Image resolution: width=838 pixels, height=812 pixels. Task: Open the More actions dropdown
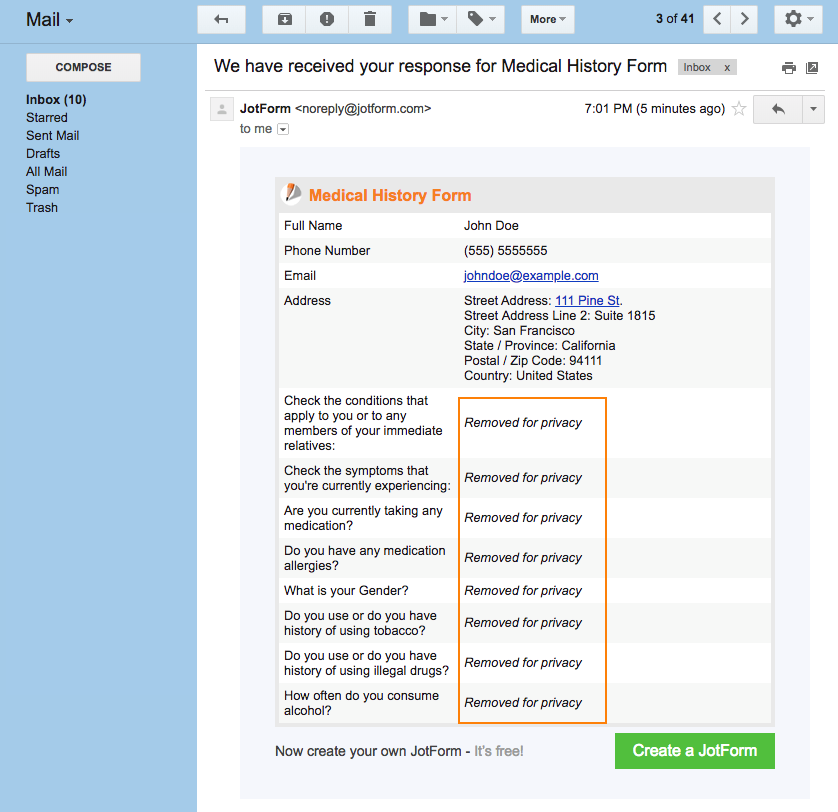(x=548, y=20)
